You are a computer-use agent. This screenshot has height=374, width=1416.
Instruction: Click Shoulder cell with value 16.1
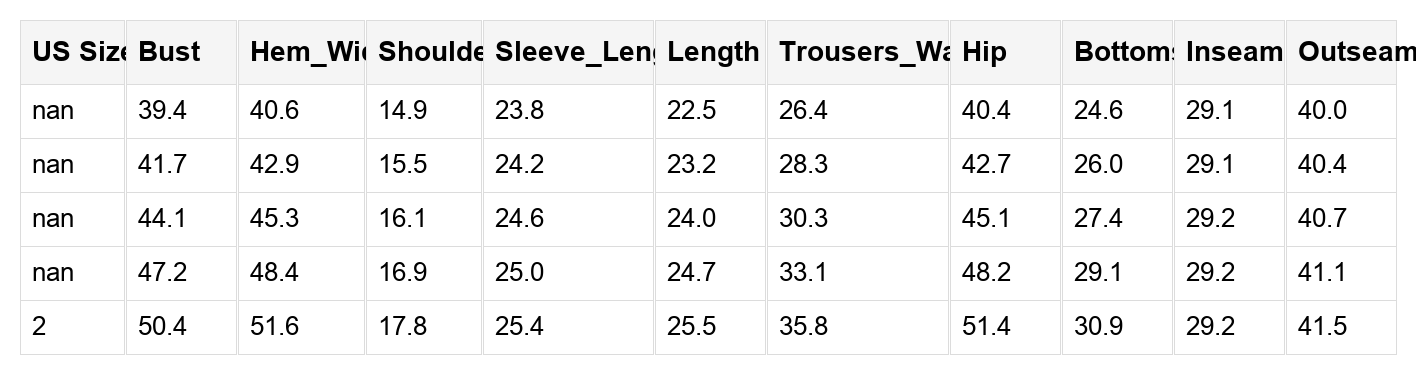[424, 219]
